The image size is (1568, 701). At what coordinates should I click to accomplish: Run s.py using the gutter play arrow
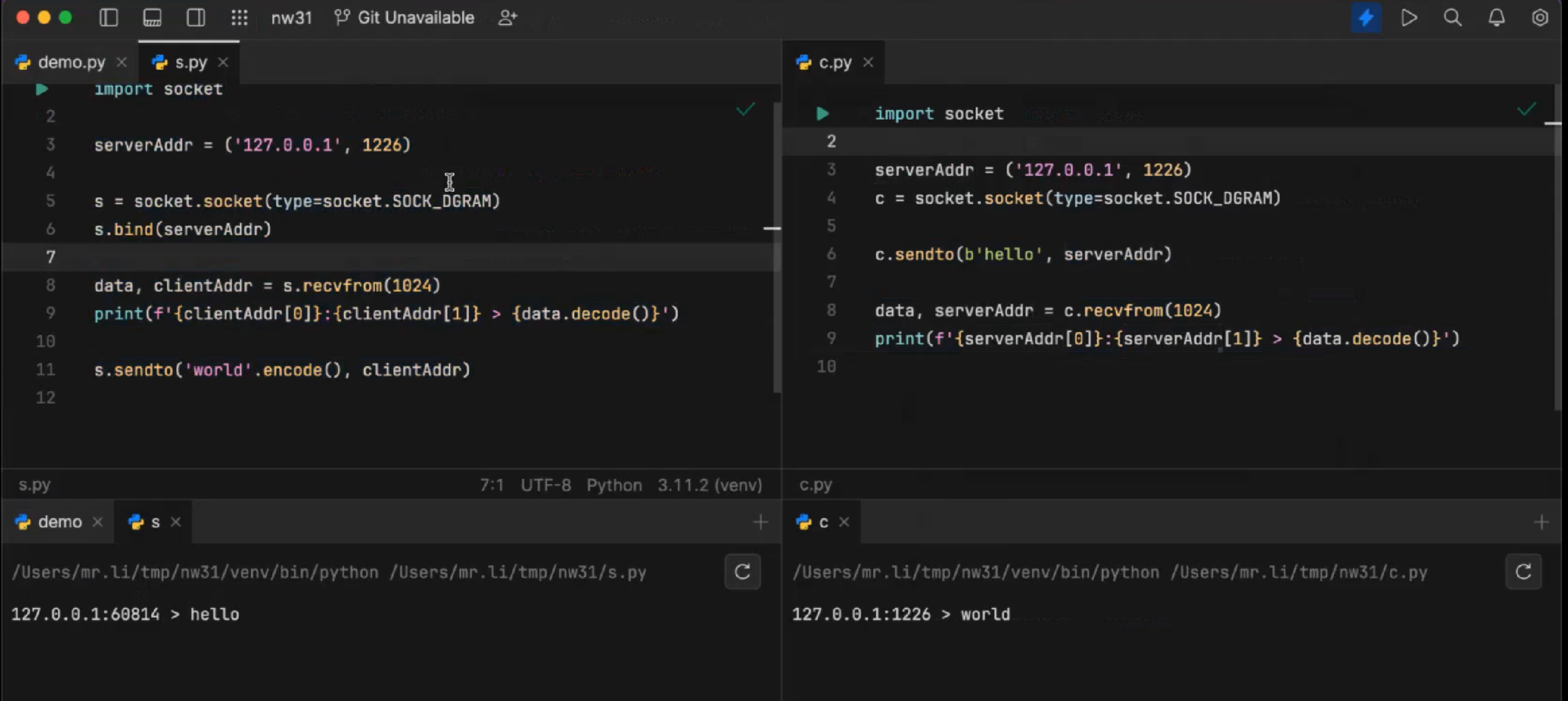(42, 89)
